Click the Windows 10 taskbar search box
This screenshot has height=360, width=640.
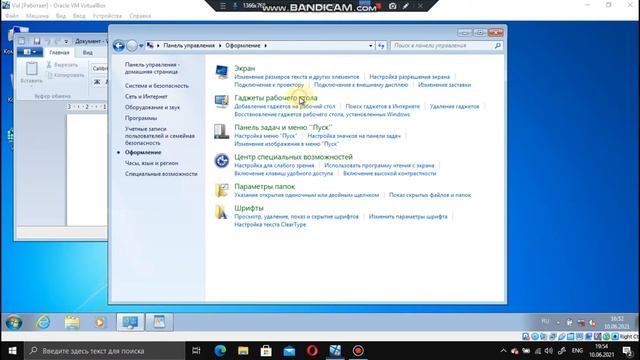pos(104,351)
